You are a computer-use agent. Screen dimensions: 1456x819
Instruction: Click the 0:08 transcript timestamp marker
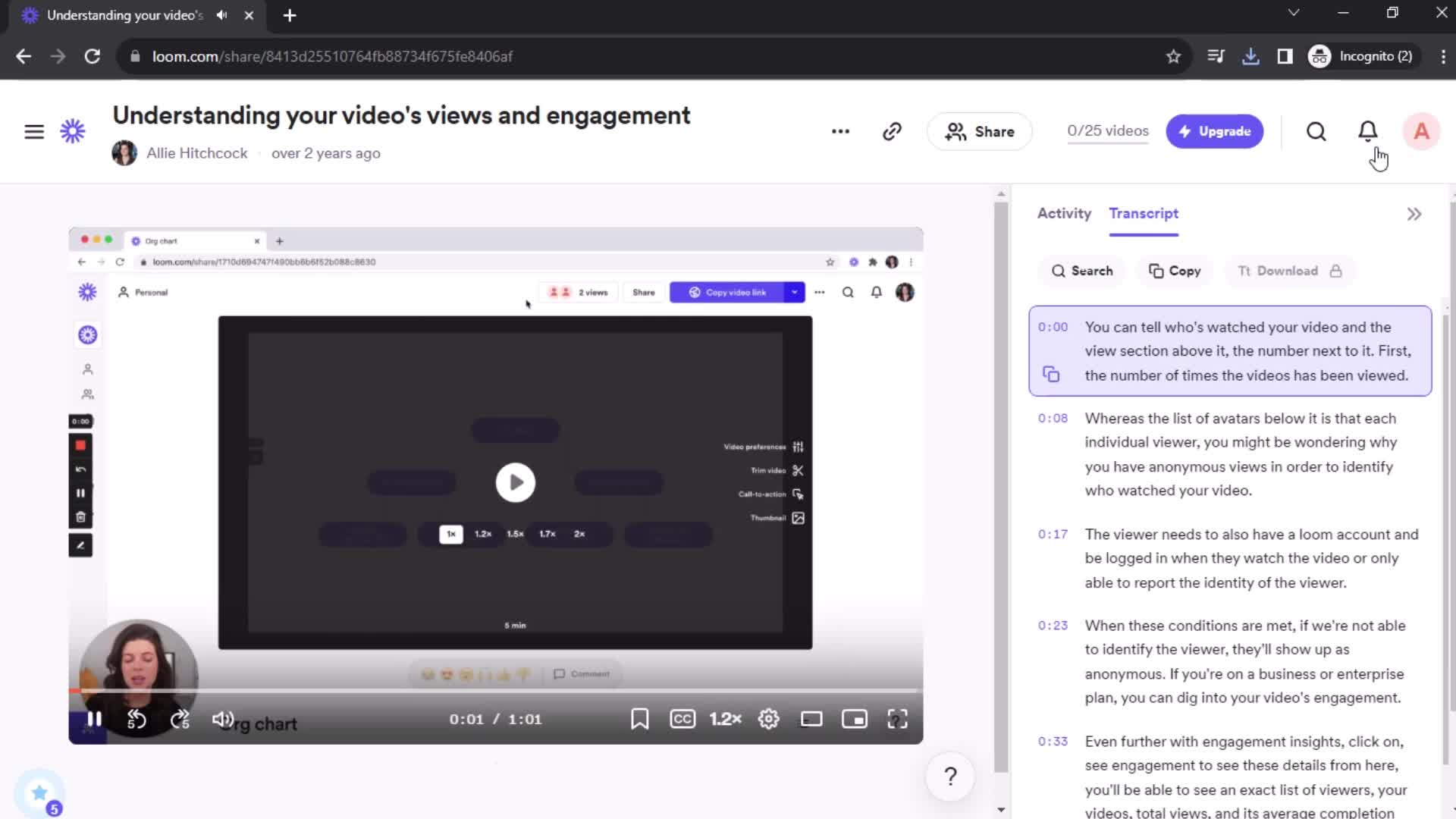1053,418
